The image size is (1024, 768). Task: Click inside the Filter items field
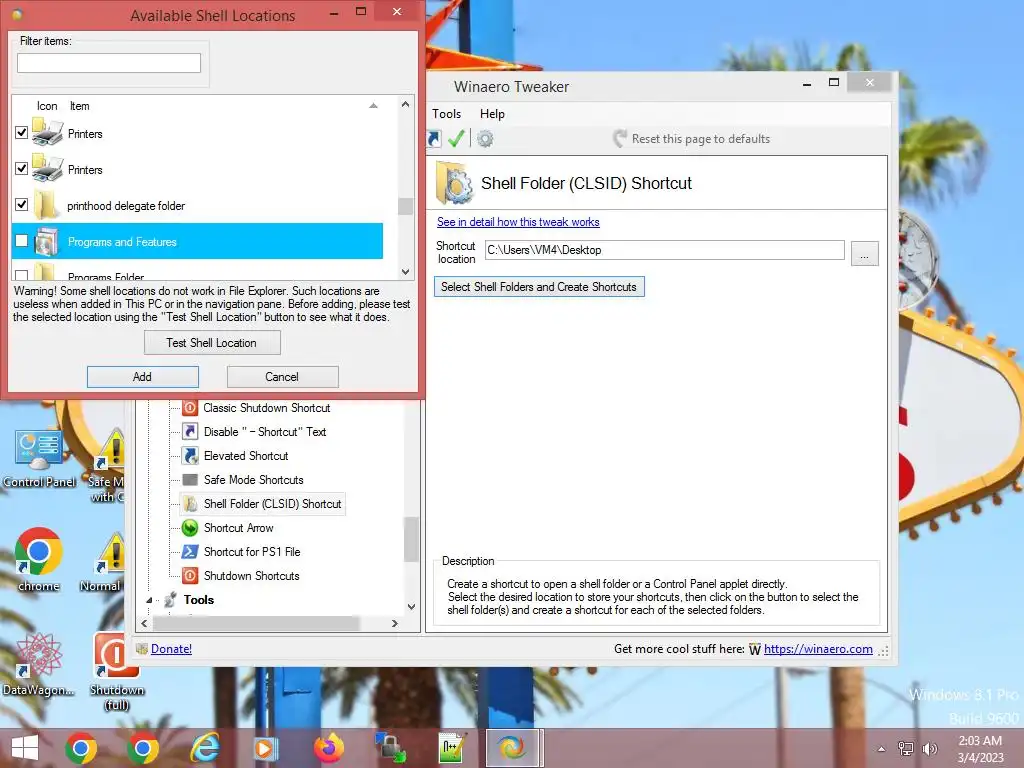pyautogui.click(x=109, y=63)
